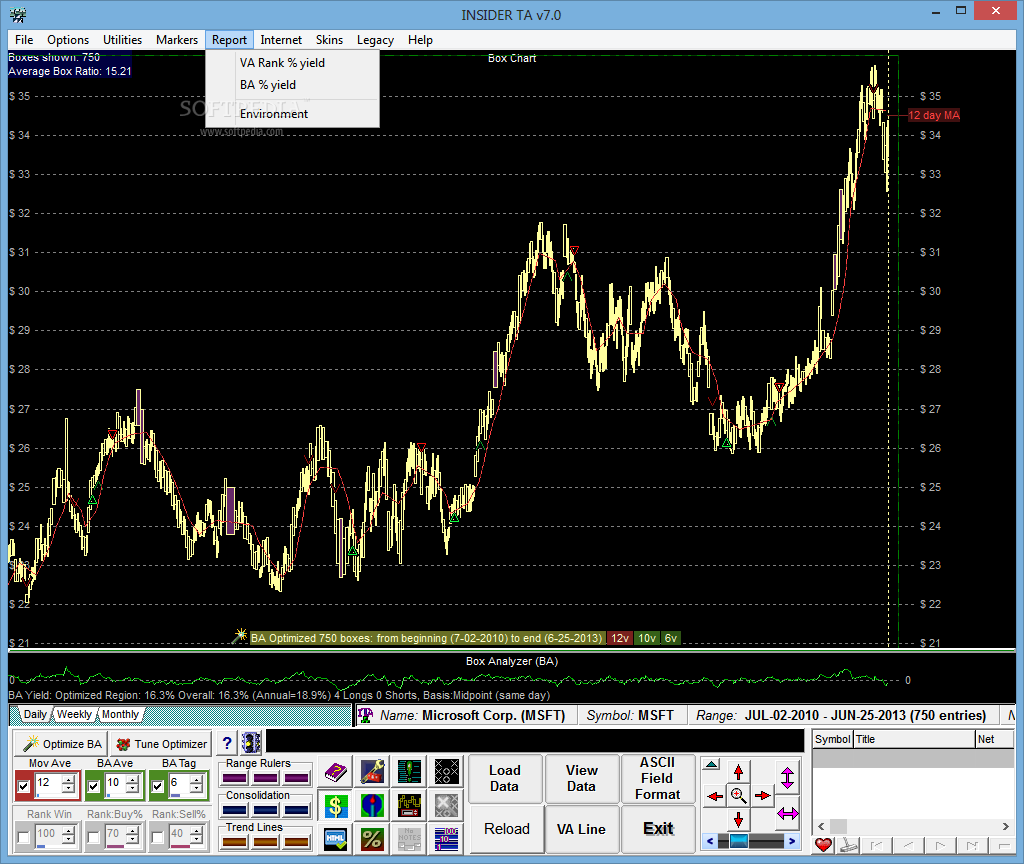
Task: Collapse panel with small teal up triangle
Action: pyautogui.click(x=711, y=764)
